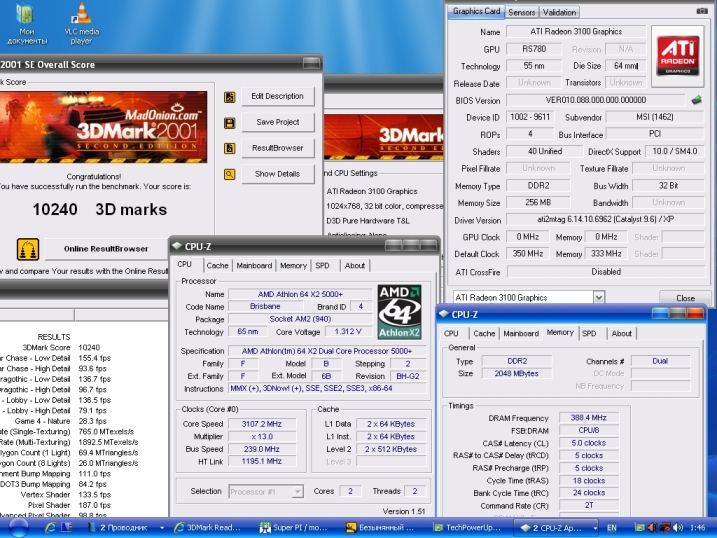
Task: Click the AMD Athlon 64 X2 logo
Action: tap(399, 312)
